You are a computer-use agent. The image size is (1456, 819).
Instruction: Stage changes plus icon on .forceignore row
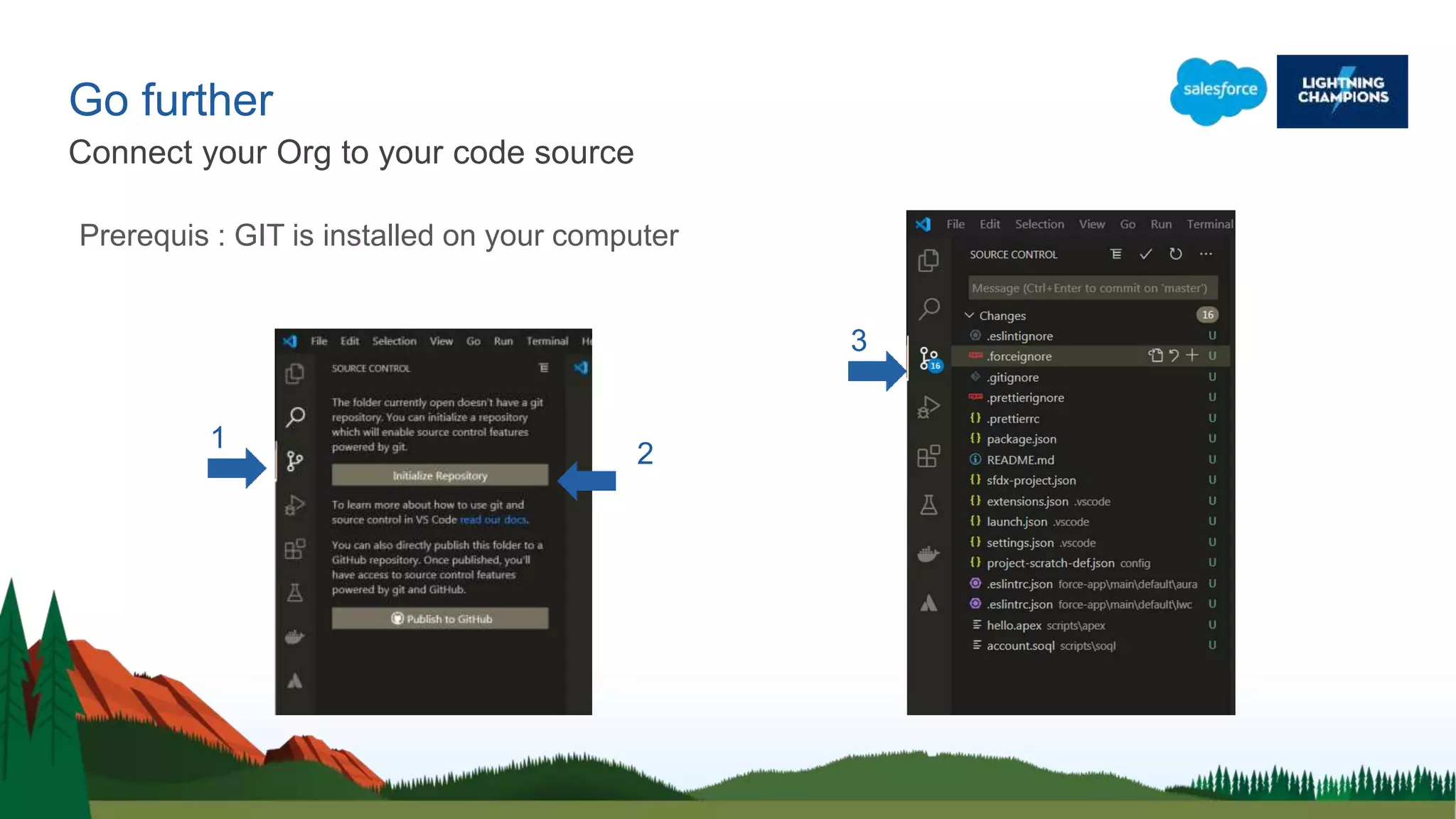1192,355
